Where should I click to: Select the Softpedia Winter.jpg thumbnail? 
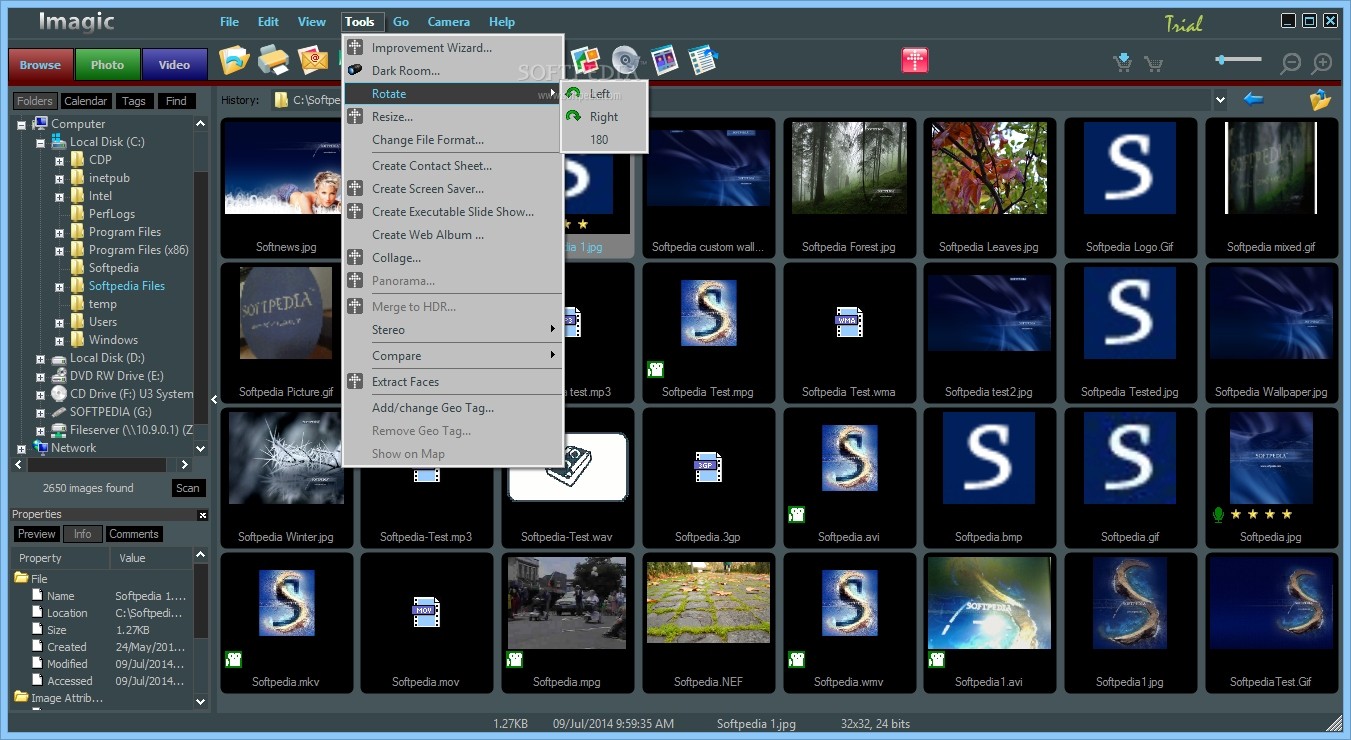click(x=286, y=478)
